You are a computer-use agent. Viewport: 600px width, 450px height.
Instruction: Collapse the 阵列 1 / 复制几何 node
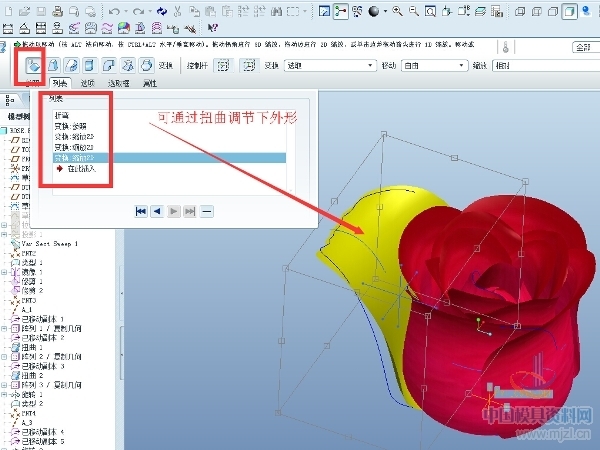[4, 328]
